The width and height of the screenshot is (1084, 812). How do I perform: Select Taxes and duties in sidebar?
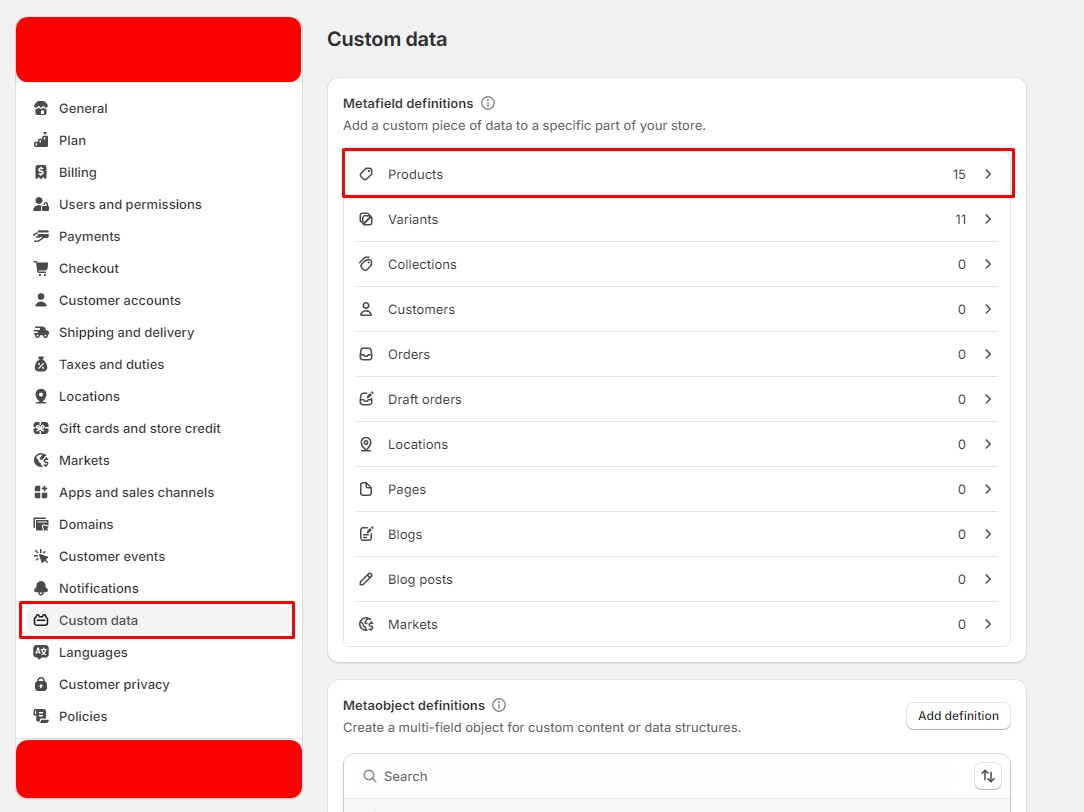click(111, 364)
